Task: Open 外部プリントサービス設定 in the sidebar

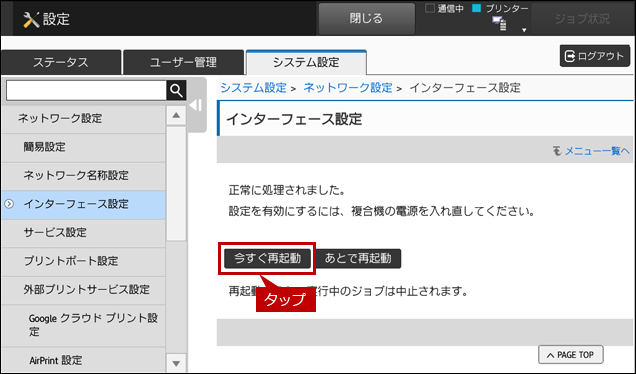Action: (x=84, y=290)
